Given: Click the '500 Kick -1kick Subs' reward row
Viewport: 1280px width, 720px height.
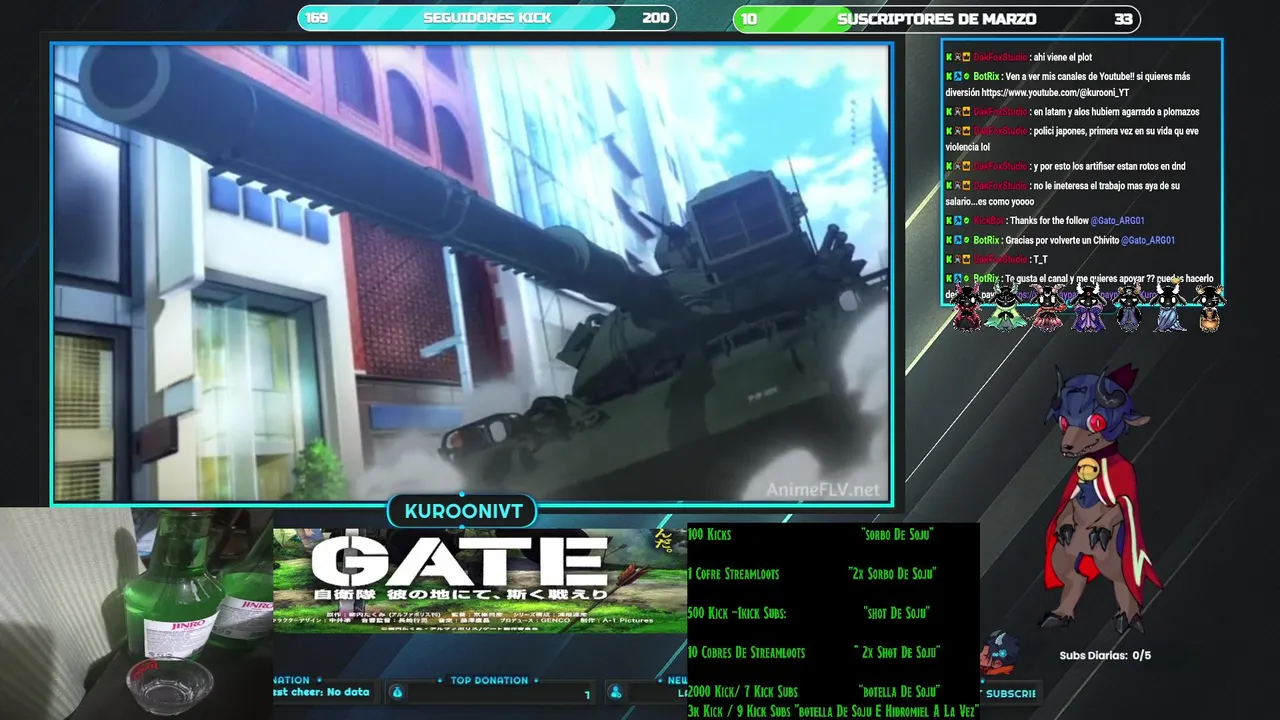Looking at the screenshot, I should (809, 613).
